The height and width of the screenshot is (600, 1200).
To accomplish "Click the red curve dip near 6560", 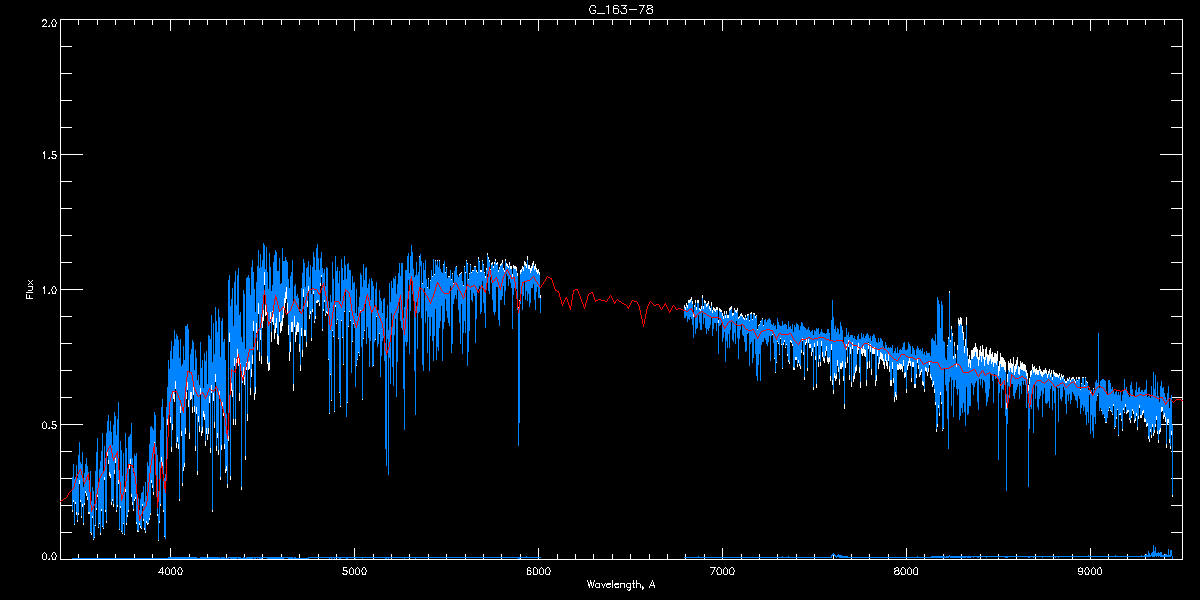I will [x=644, y=322].
